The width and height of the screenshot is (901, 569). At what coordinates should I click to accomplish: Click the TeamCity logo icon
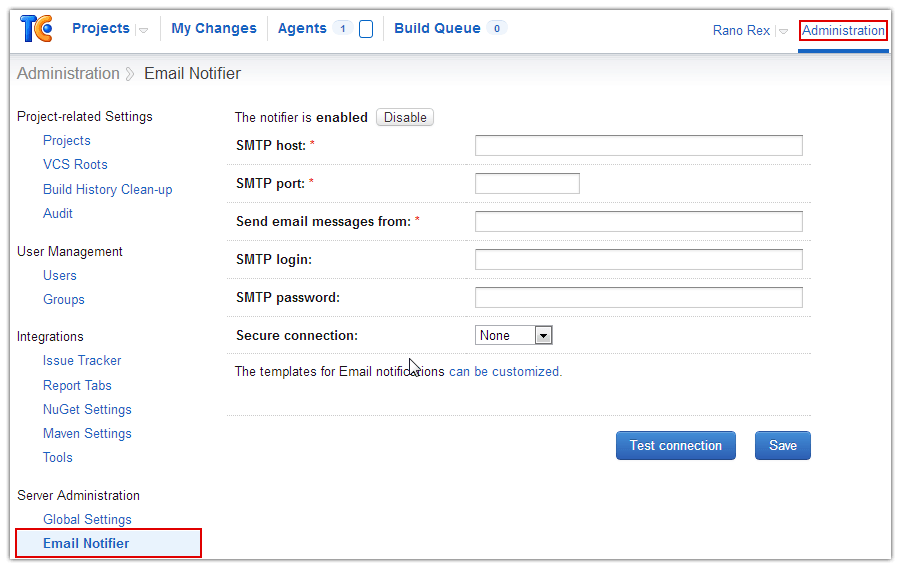[36, 28]
